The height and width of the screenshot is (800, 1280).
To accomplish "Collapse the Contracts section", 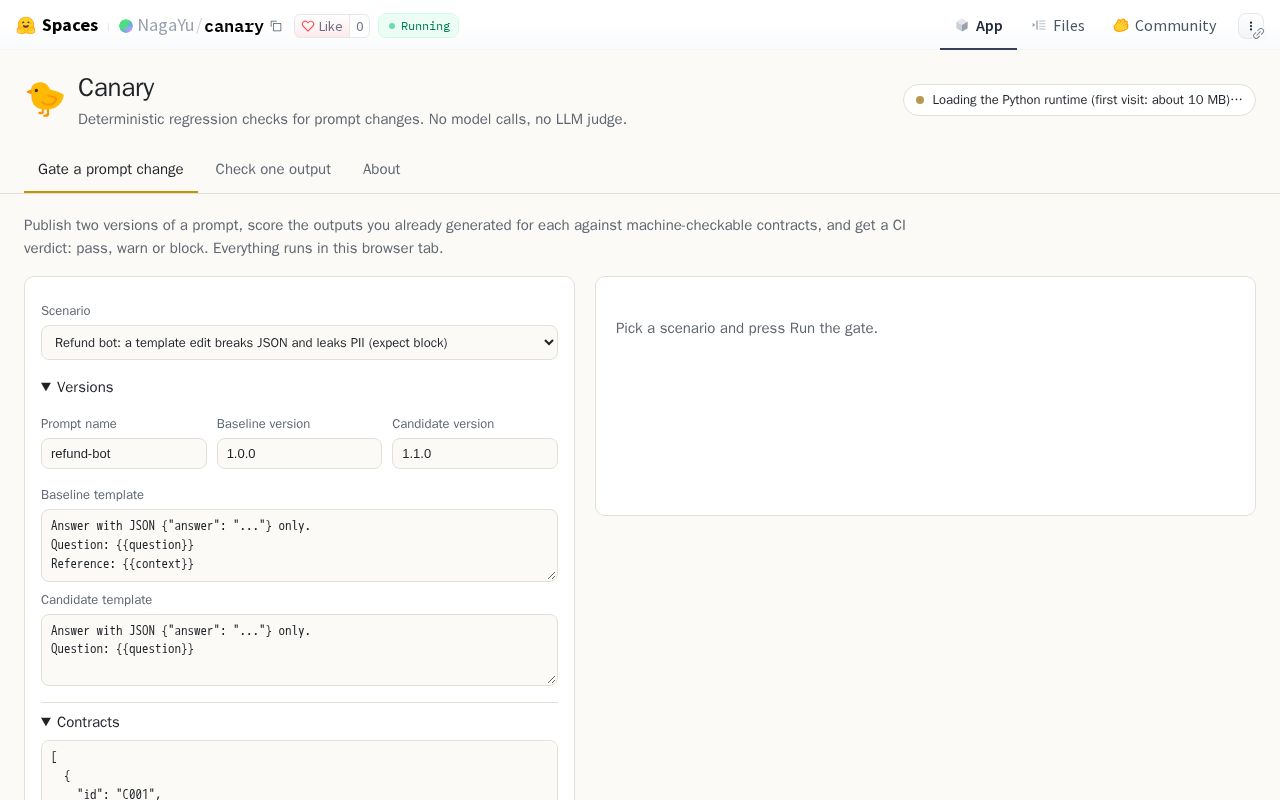I will [x=80, y=722].
